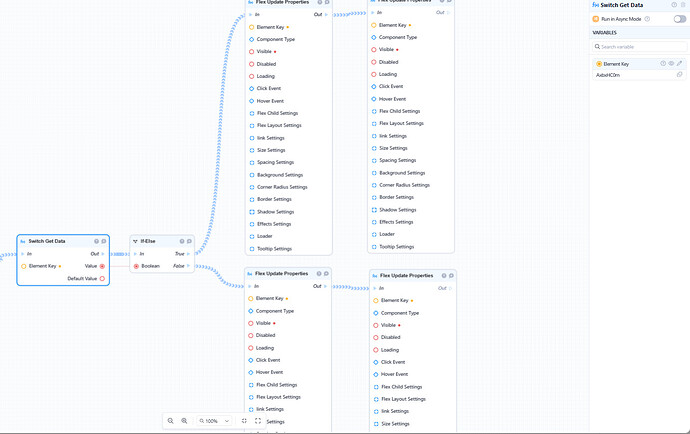Image resolution: width=690 pixels, height=434 pixels.
Task: Click Element Key orange pin on Switch Get Data node
Action: coord(24,266)
